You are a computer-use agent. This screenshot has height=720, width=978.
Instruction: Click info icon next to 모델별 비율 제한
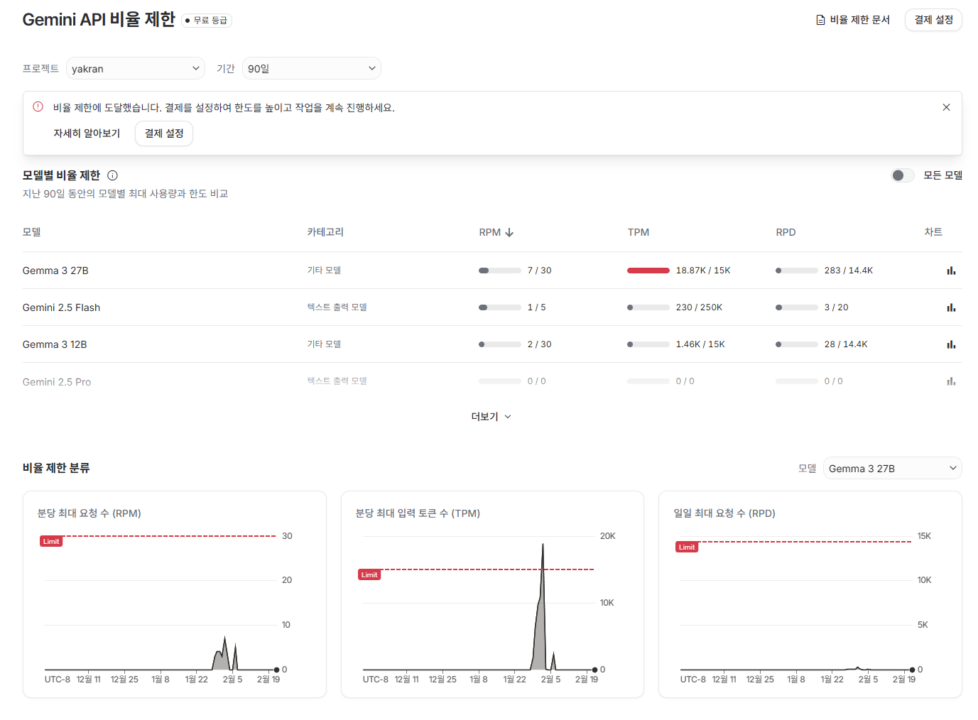pyautogui.click(x=112, y=175)
